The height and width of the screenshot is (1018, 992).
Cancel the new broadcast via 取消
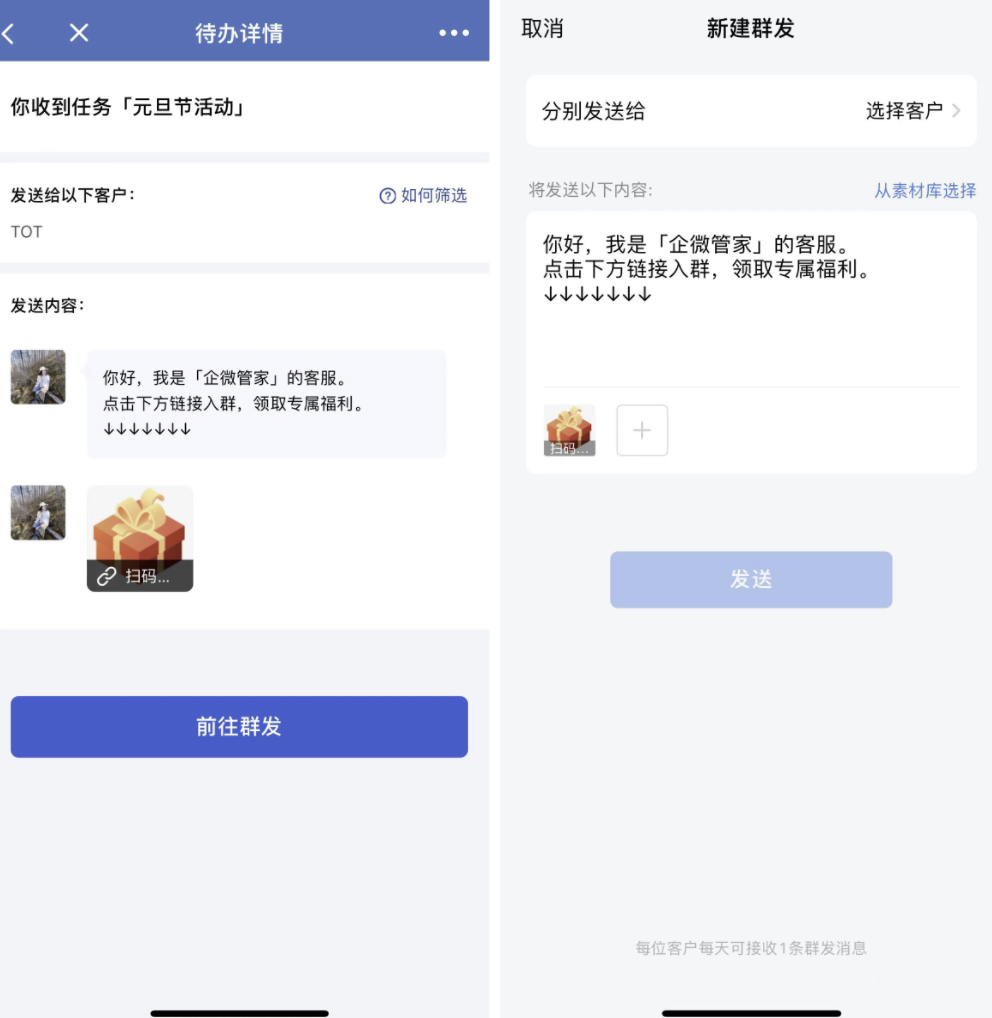[542, 29]
